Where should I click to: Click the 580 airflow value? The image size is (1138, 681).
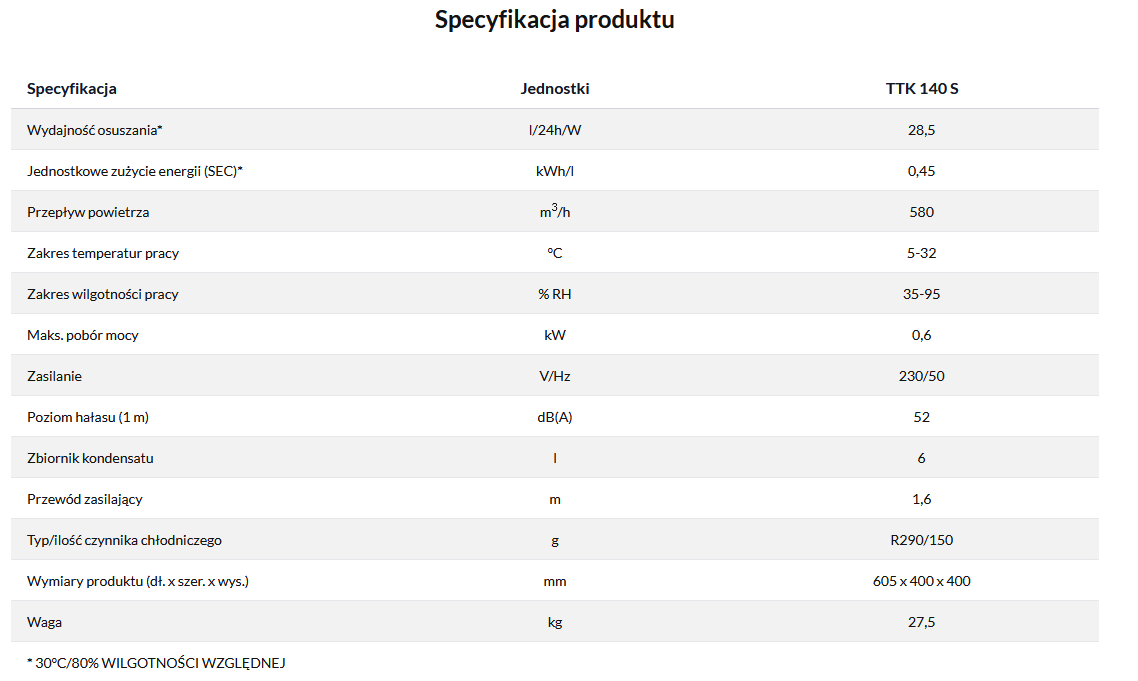coord(921,212)
